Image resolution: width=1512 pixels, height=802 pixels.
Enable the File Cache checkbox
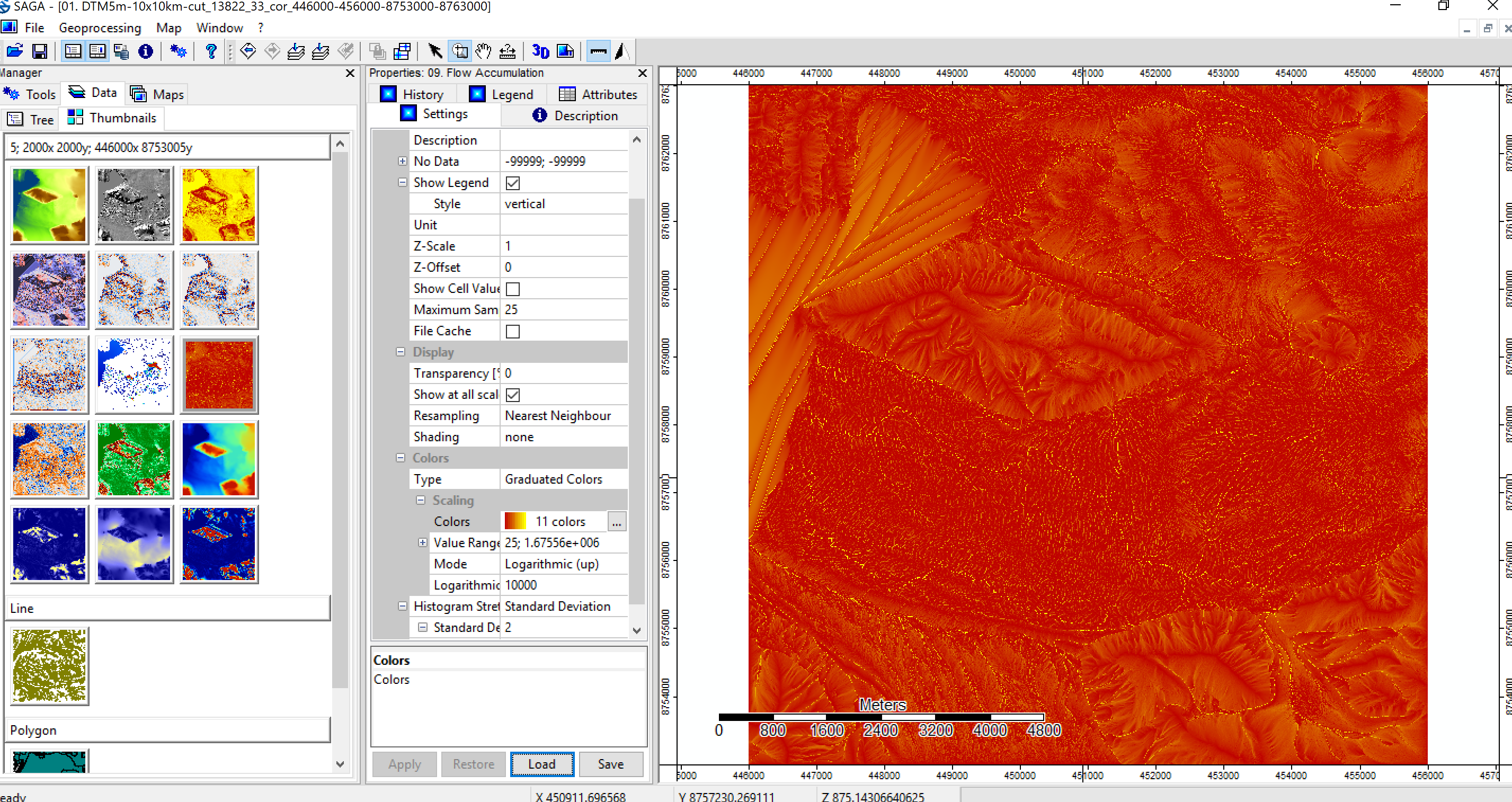[512, 332]
